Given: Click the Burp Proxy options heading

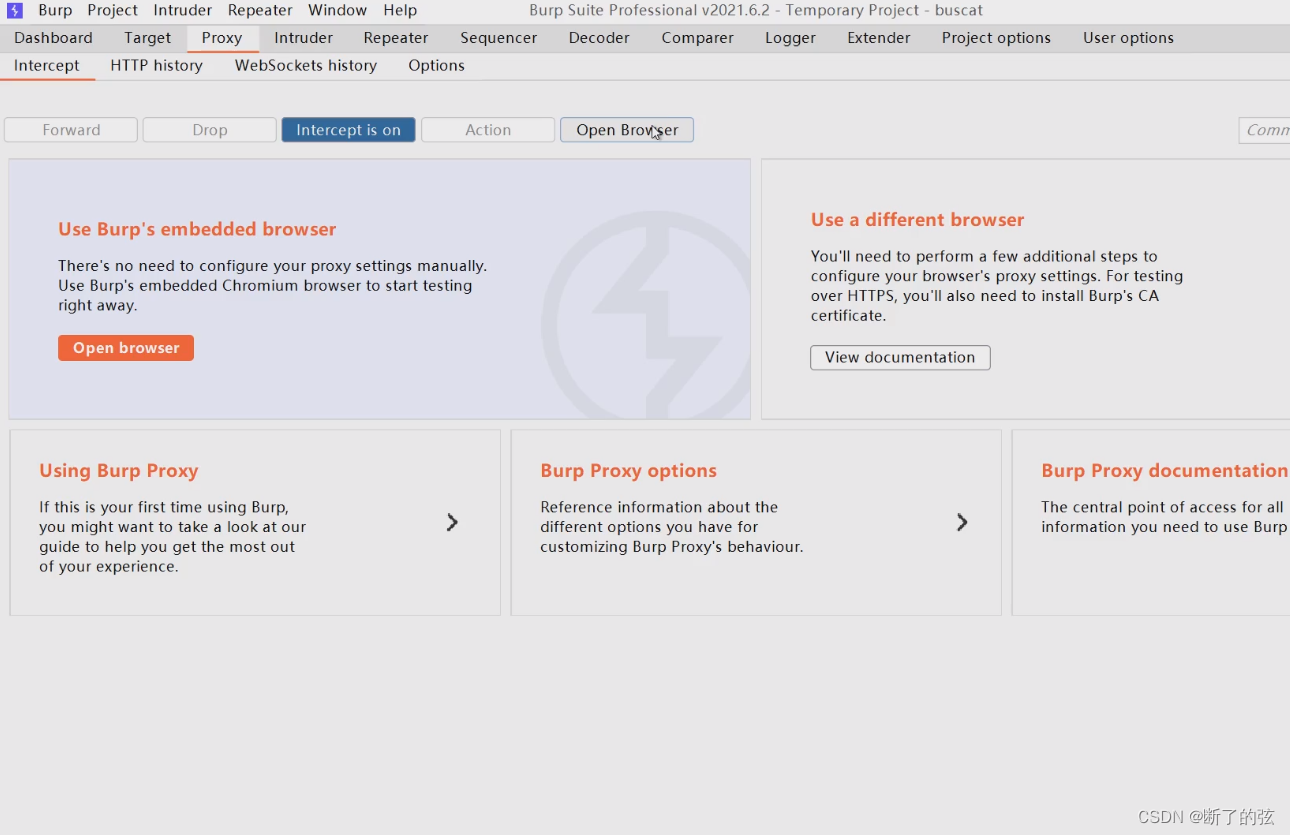Looking at the screenshot, I should coord(629,471).
